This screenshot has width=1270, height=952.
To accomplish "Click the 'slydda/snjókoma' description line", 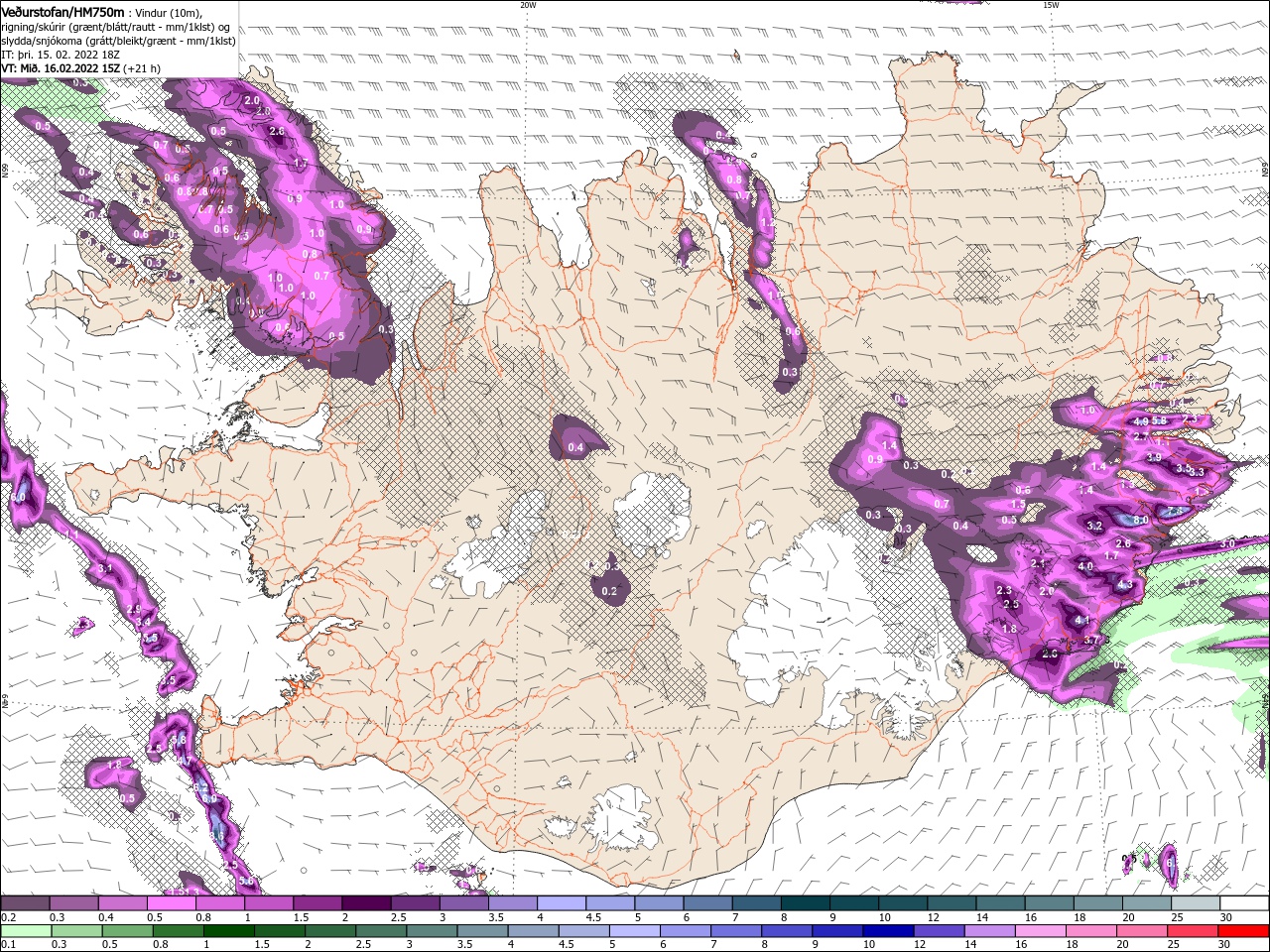I will 118,41.
